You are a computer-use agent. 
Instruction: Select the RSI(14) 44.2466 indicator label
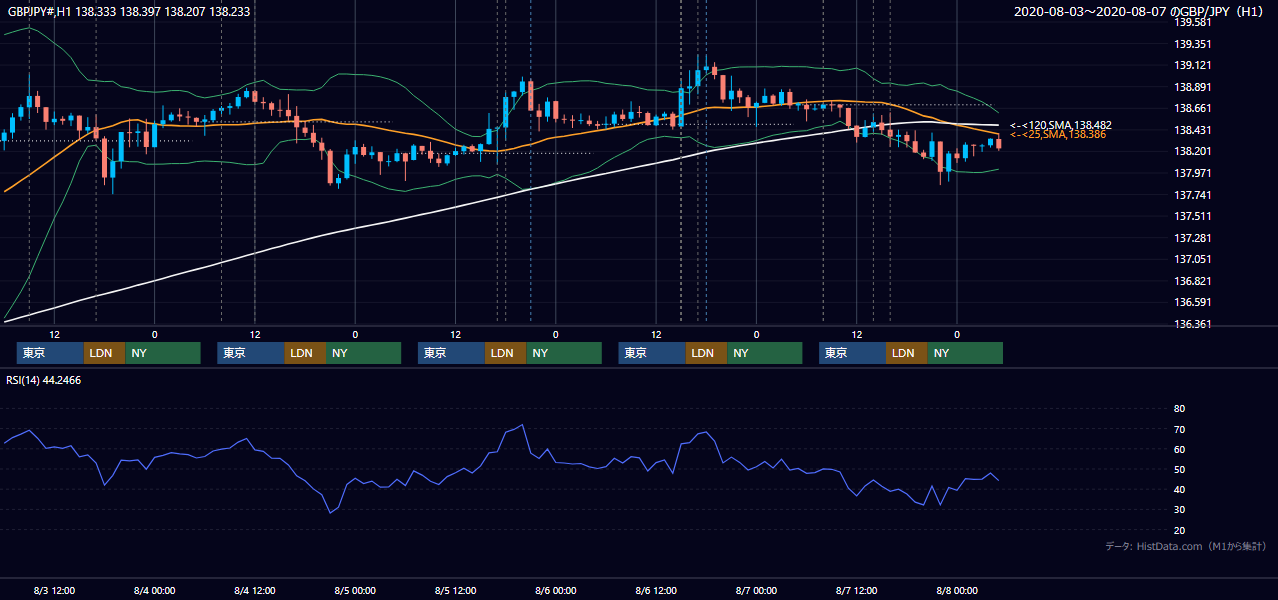point(44,379)
